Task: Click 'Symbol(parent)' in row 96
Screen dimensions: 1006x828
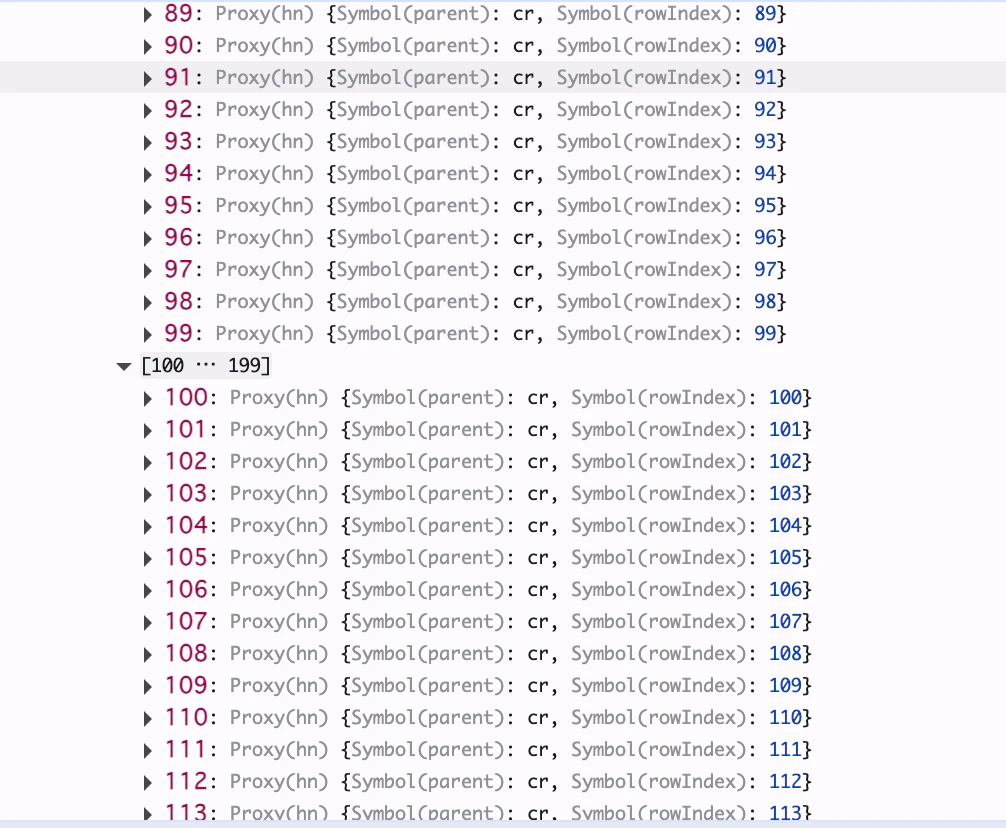Action: (x=413, y=239)
